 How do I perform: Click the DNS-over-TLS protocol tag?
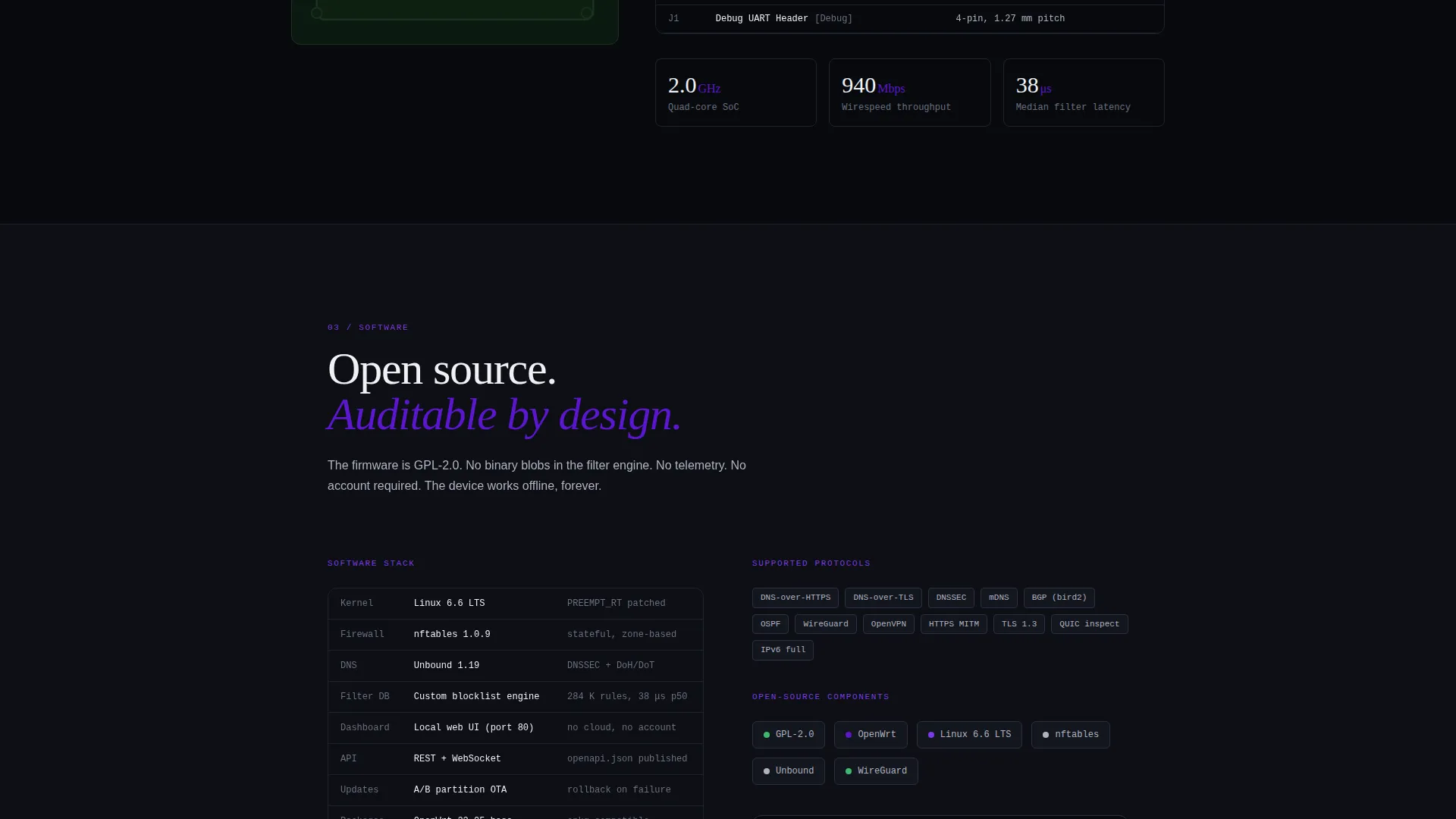pos(883,598)
